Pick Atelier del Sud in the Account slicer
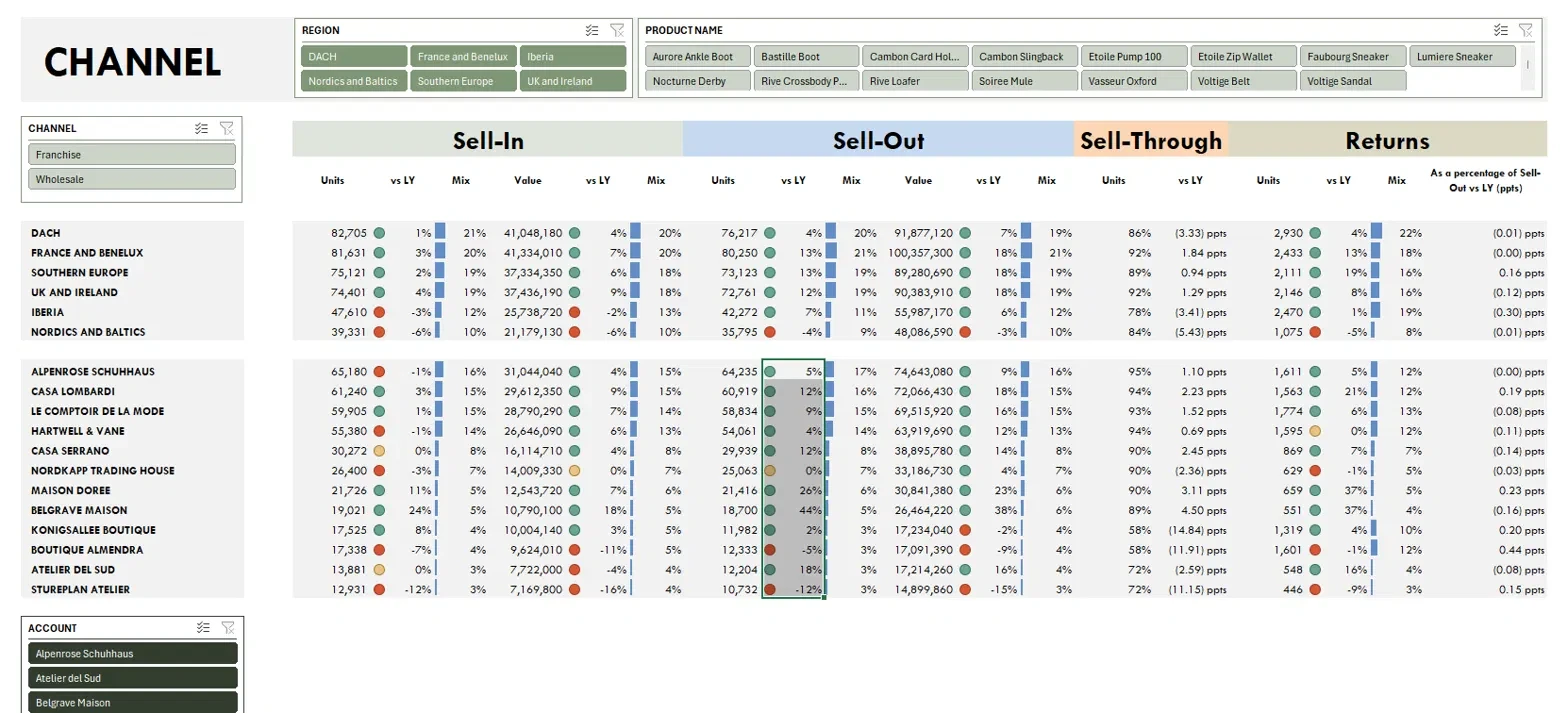The image size is (1568, 713). (x=133, y=678)
